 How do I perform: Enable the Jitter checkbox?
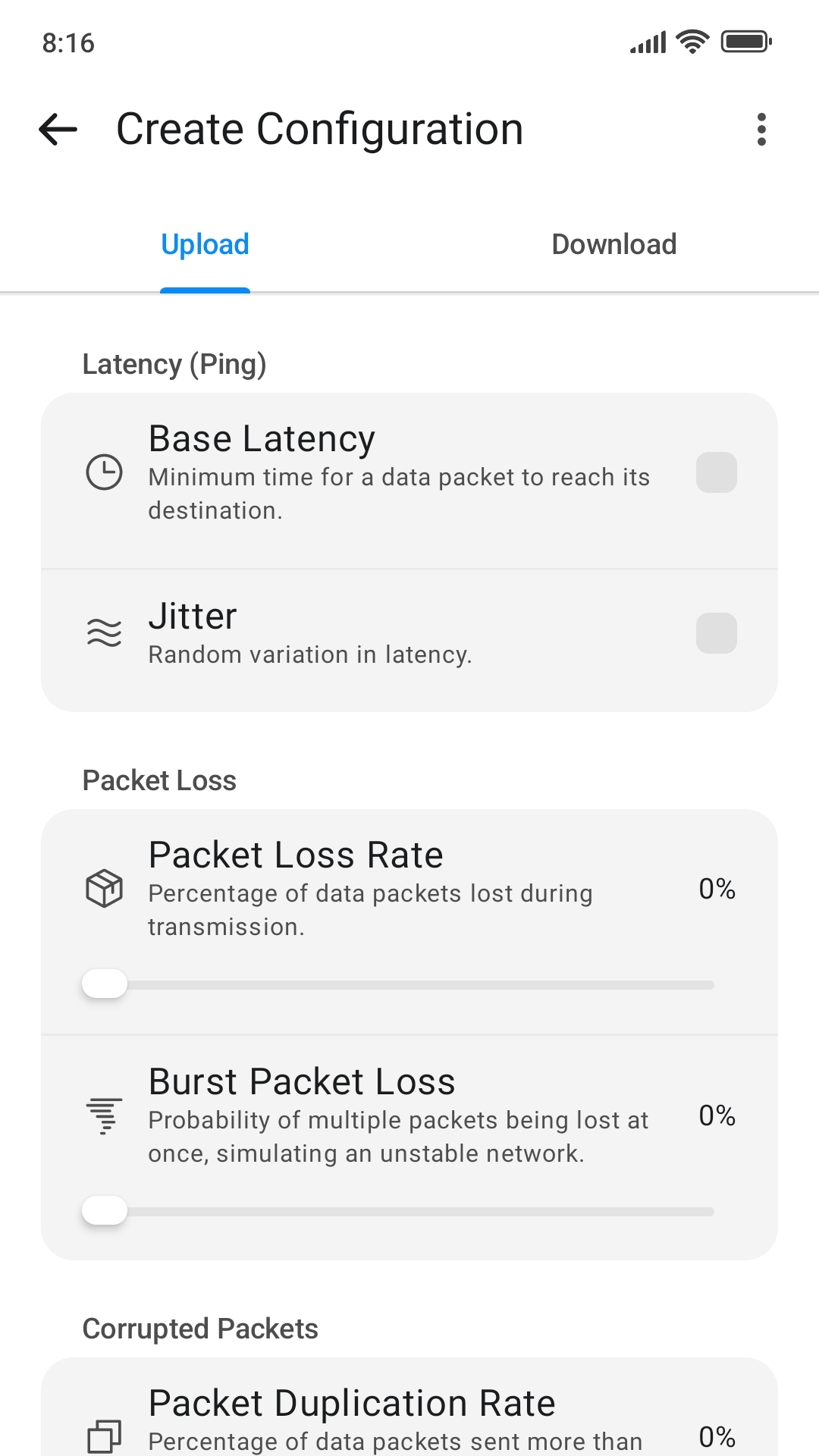[716, 633]
